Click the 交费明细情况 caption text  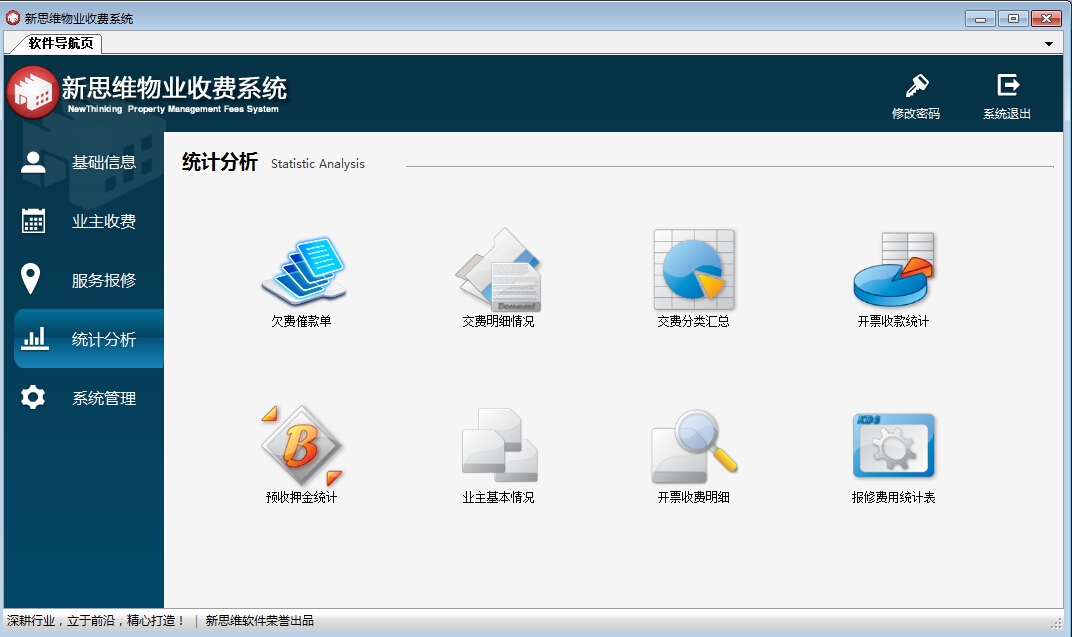pos(498,321)
